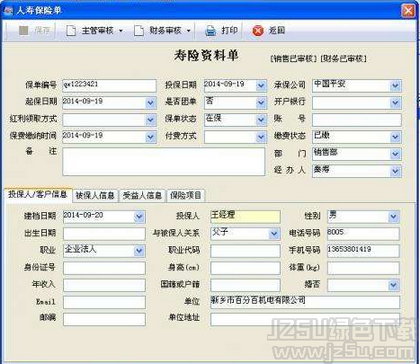Click the 身份证号 input field
The image size is (420, 364).
click(x=104, y=268)
